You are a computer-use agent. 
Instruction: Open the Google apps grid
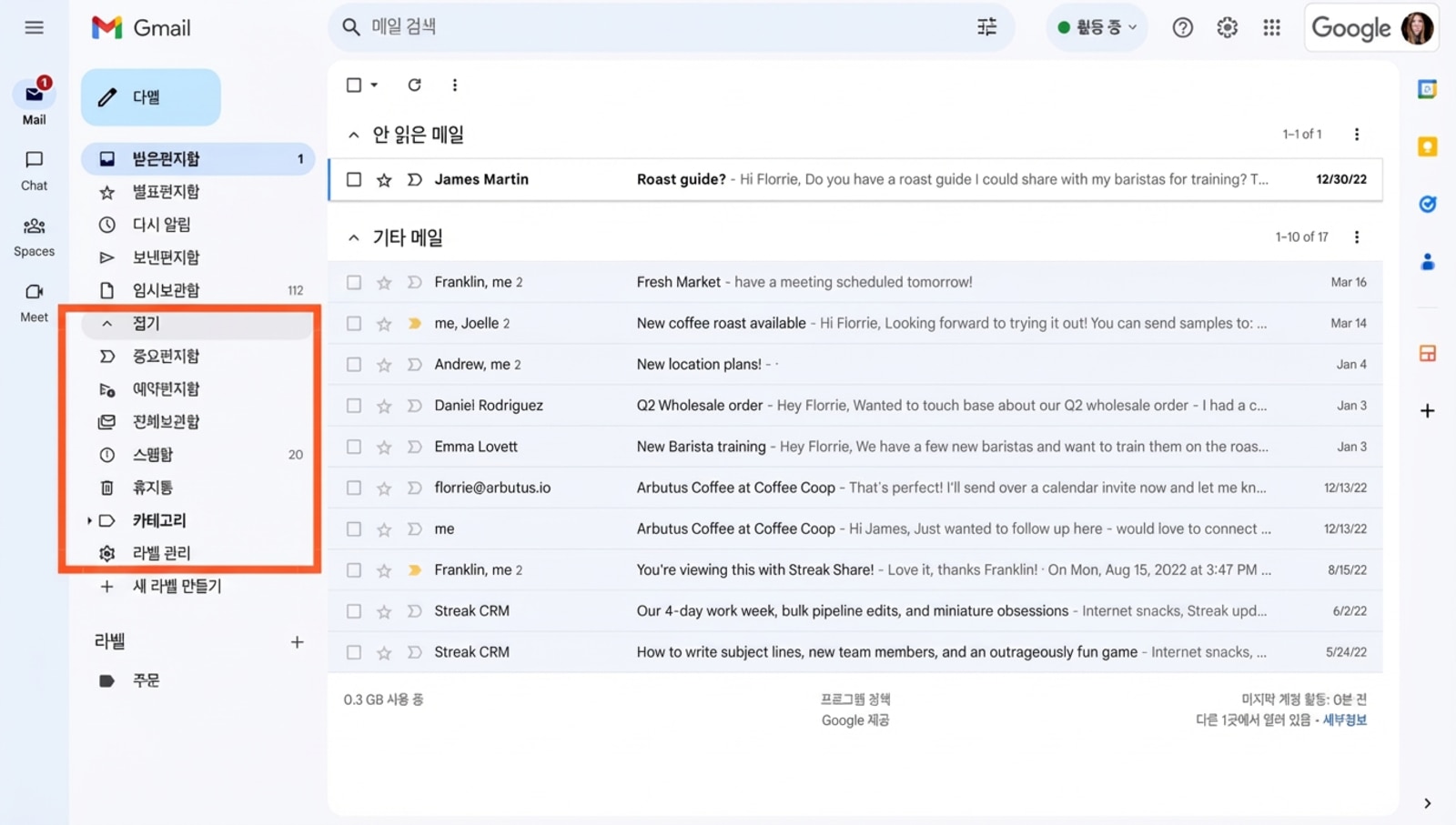pyautogui.click(x=1271, y=27)
